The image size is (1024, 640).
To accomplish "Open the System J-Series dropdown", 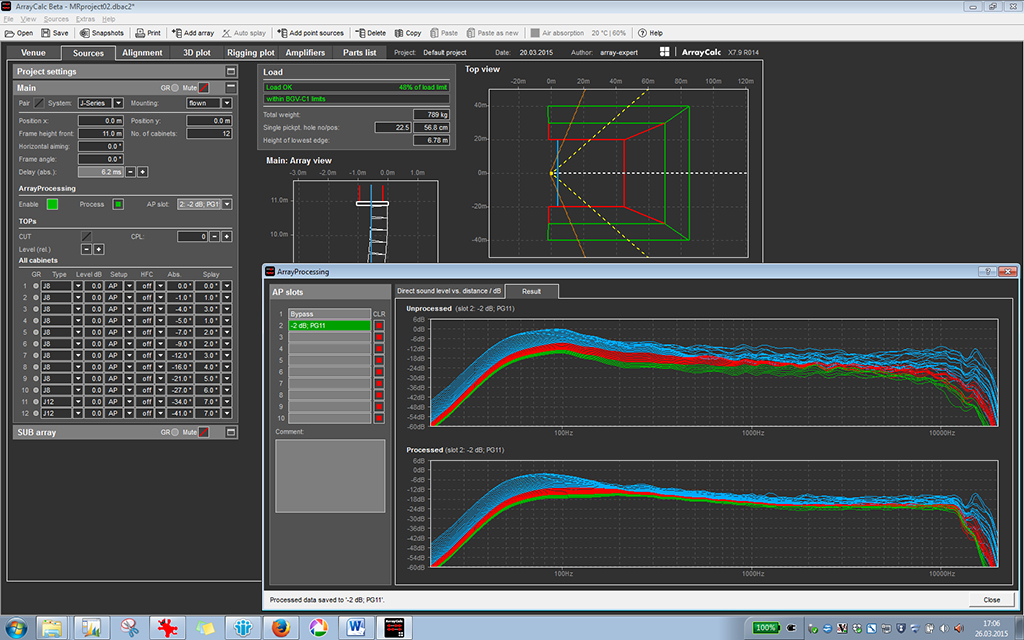I will pos(118,103).
